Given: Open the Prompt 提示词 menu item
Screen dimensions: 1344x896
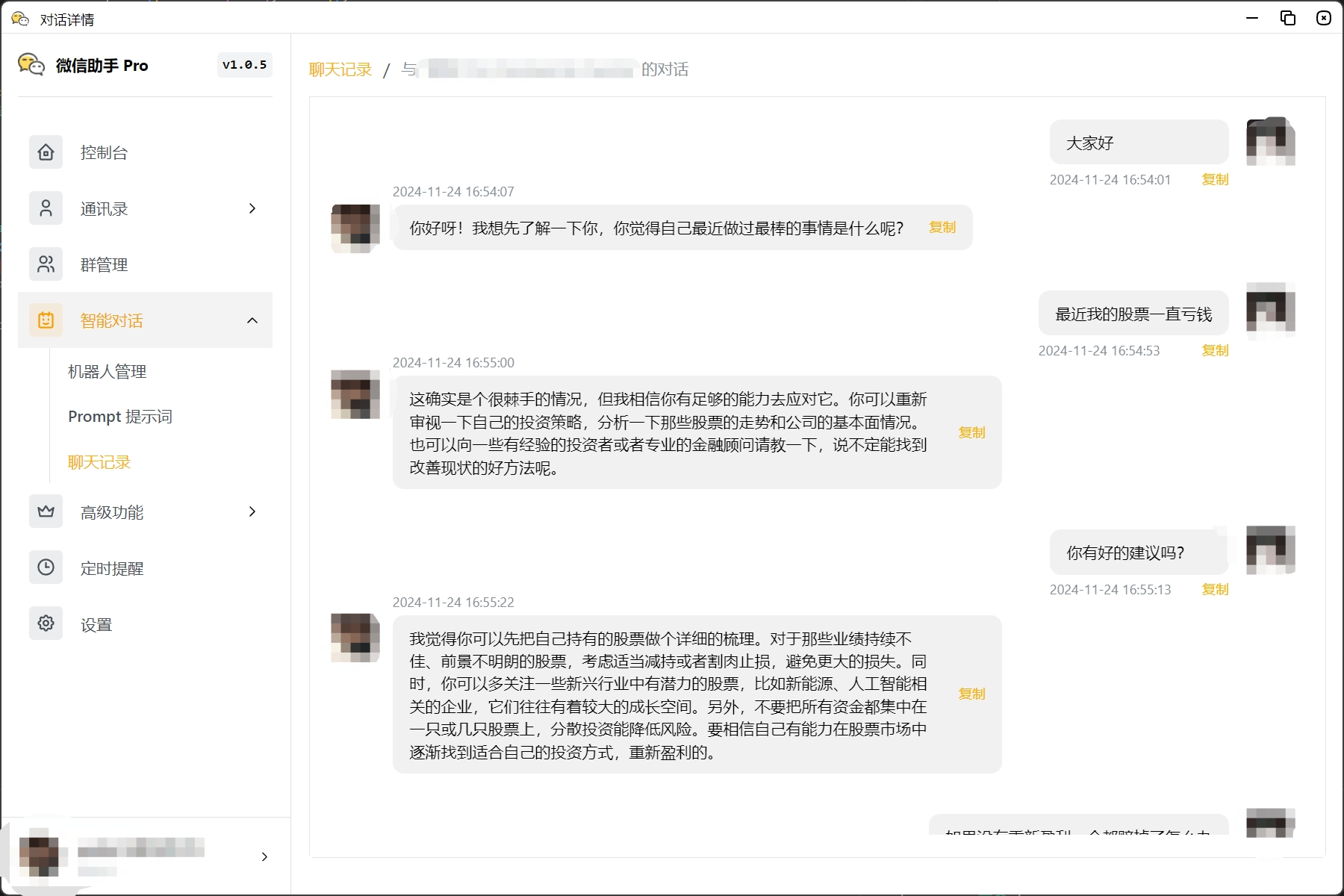Looking at the screenshot, I should pos(119,416).
